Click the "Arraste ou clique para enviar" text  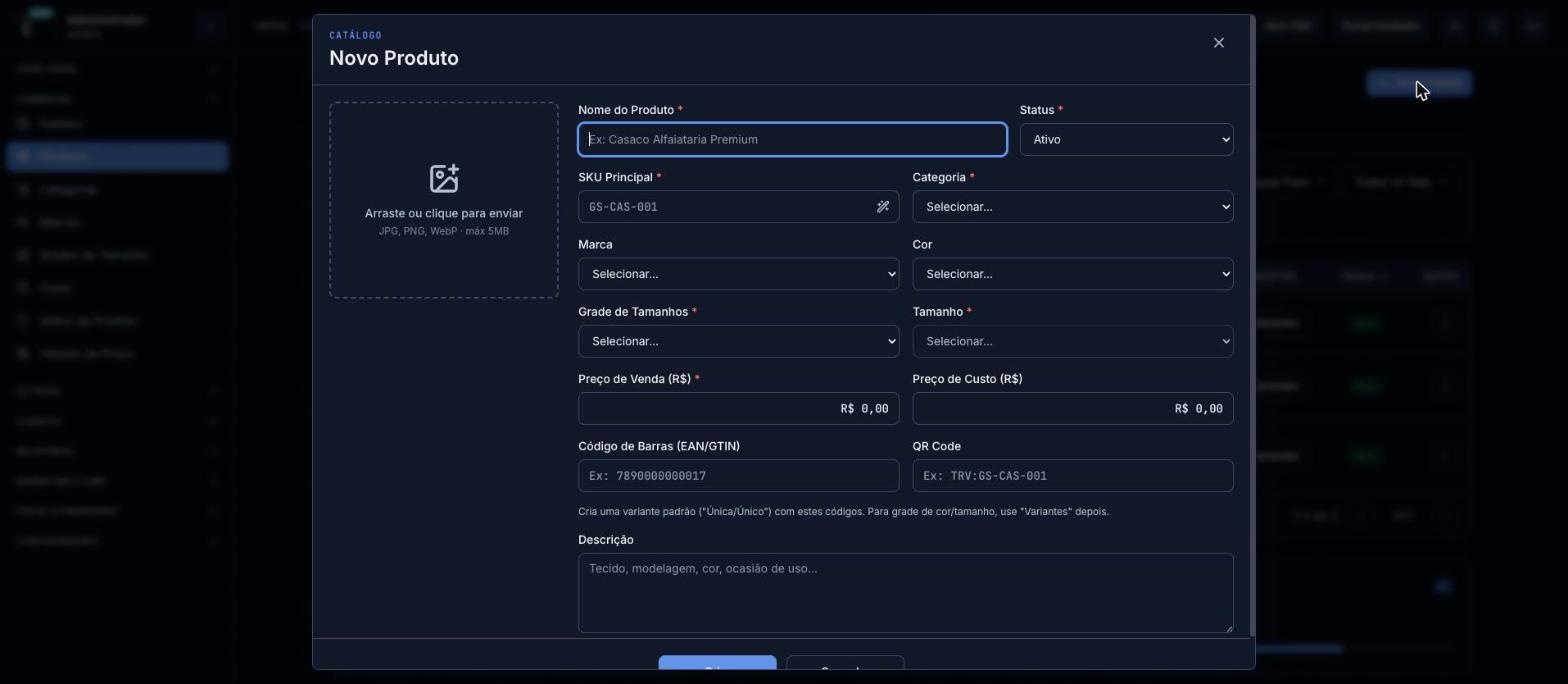click(x=444, y=213)
